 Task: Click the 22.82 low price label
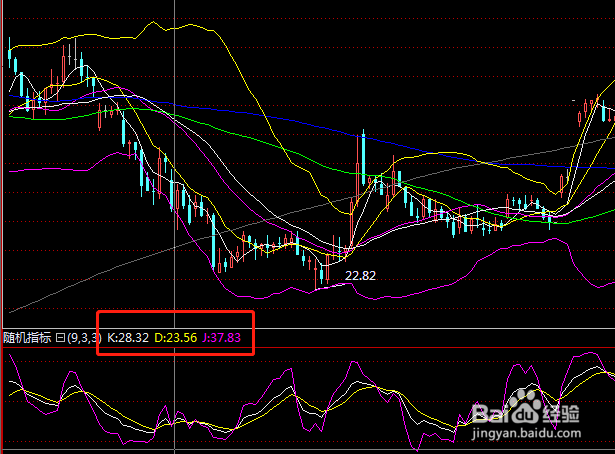pos(360,276)
